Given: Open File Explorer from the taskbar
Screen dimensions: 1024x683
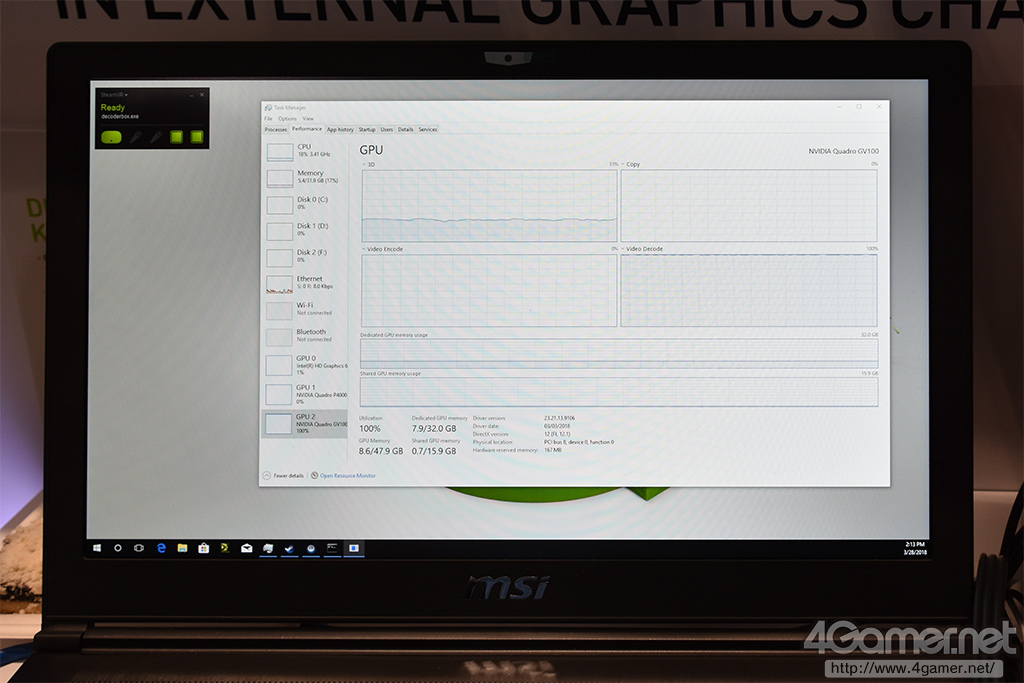Looking at the screenshot, I should [182, 548].
